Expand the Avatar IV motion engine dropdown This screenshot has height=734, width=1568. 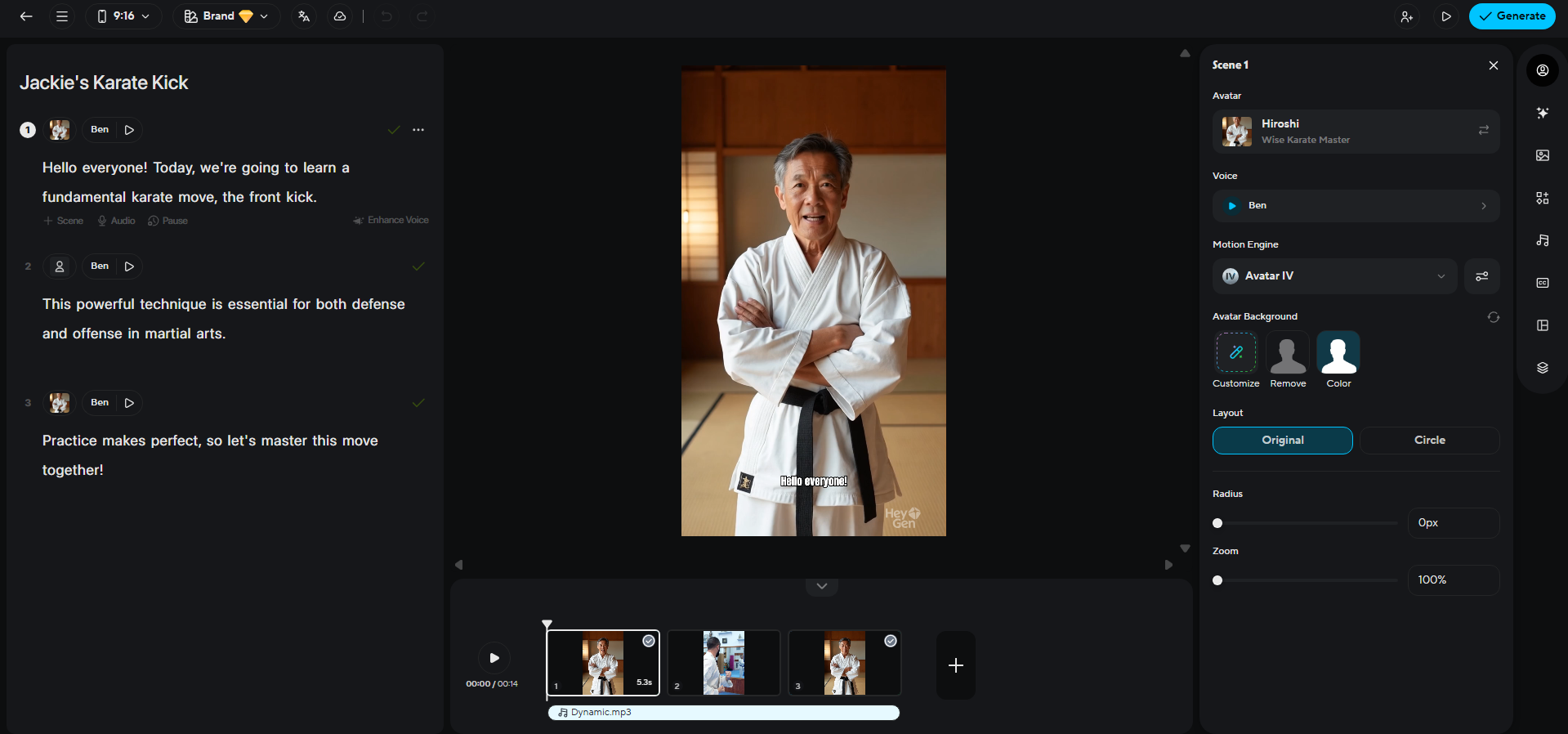[1334, 276]
